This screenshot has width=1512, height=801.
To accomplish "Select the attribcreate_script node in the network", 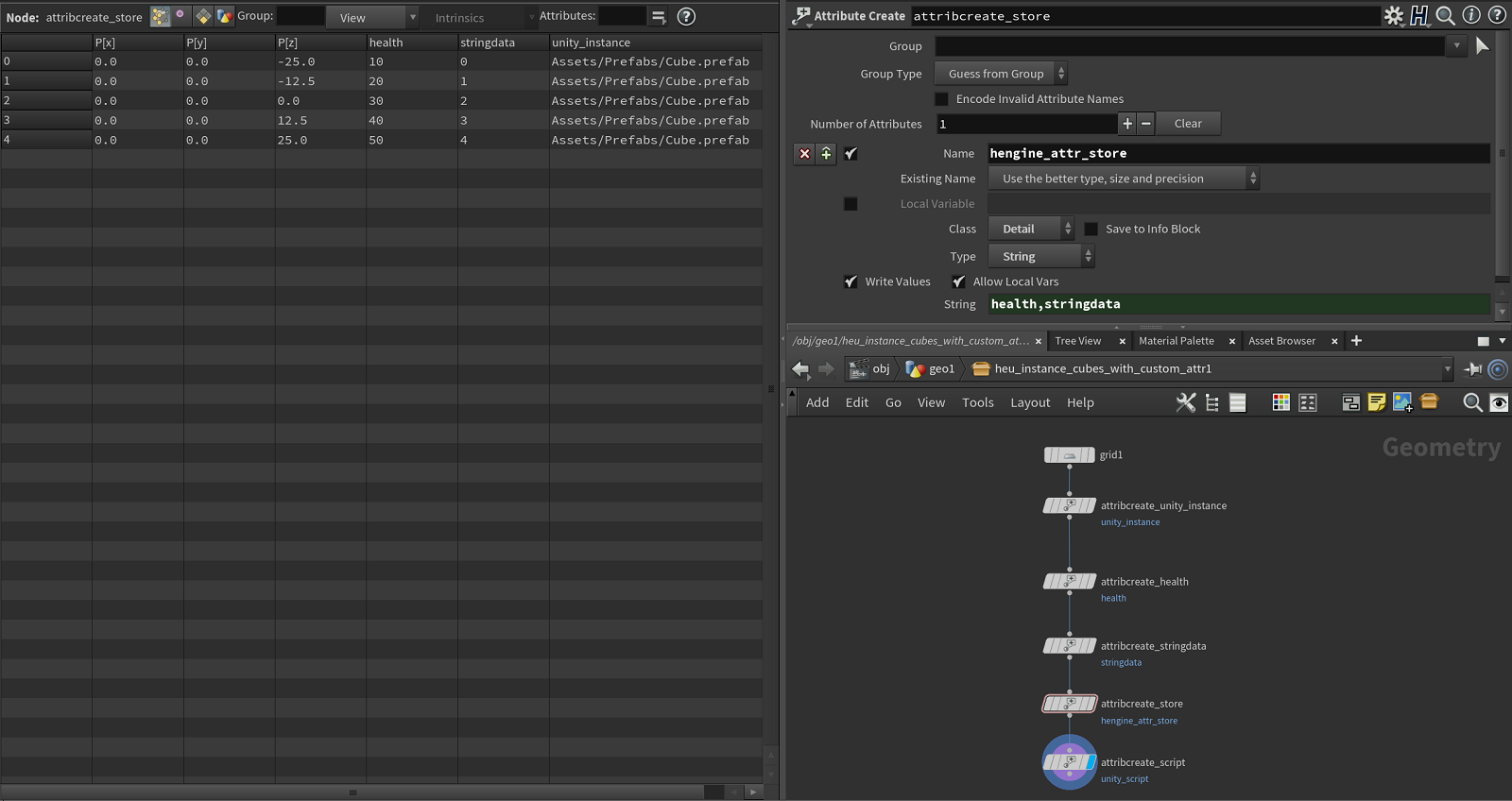I will coord(1069,762).
